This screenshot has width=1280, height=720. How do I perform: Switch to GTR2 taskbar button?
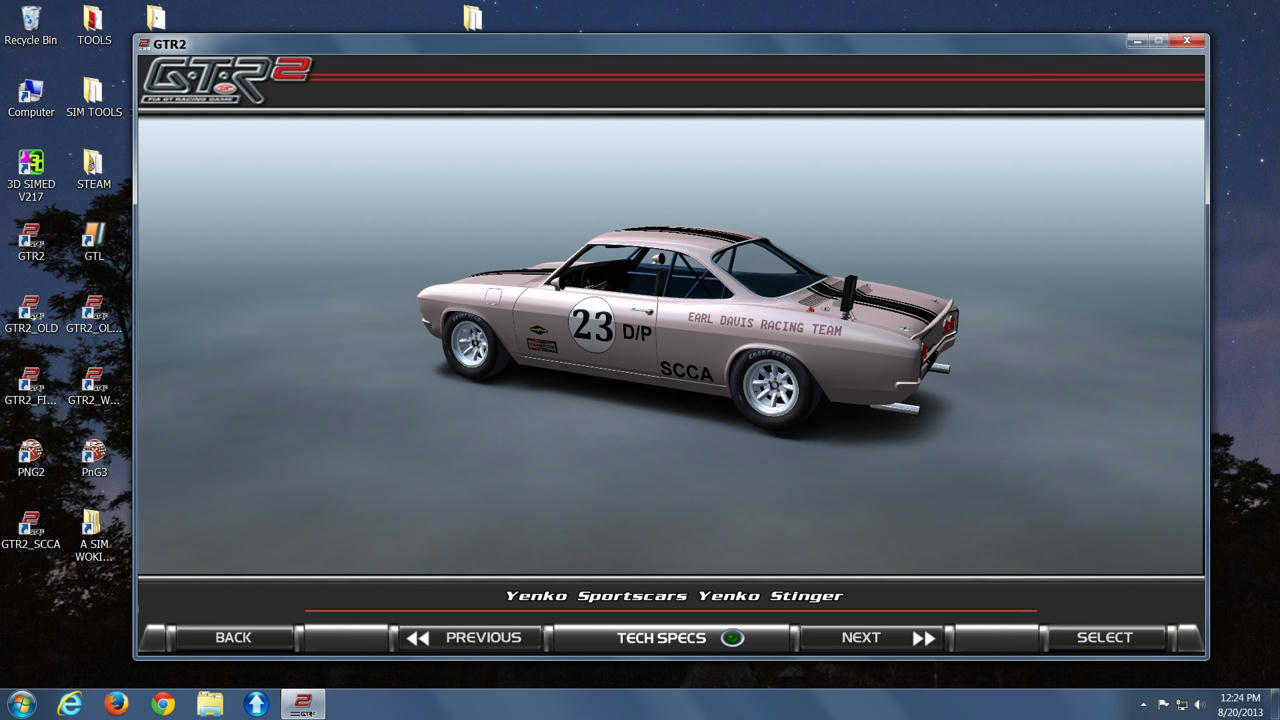pyautogui.click(x=303, y=704)
